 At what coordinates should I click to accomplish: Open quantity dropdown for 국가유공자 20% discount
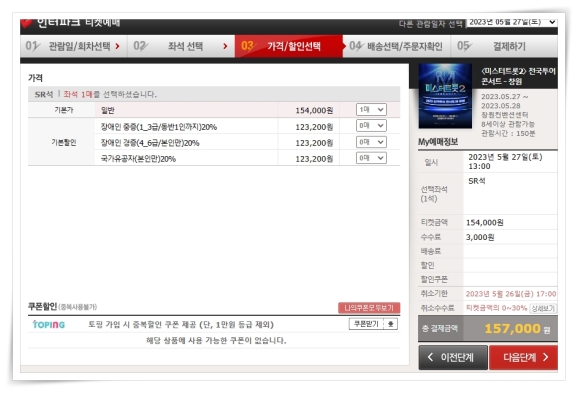point(371,158)
